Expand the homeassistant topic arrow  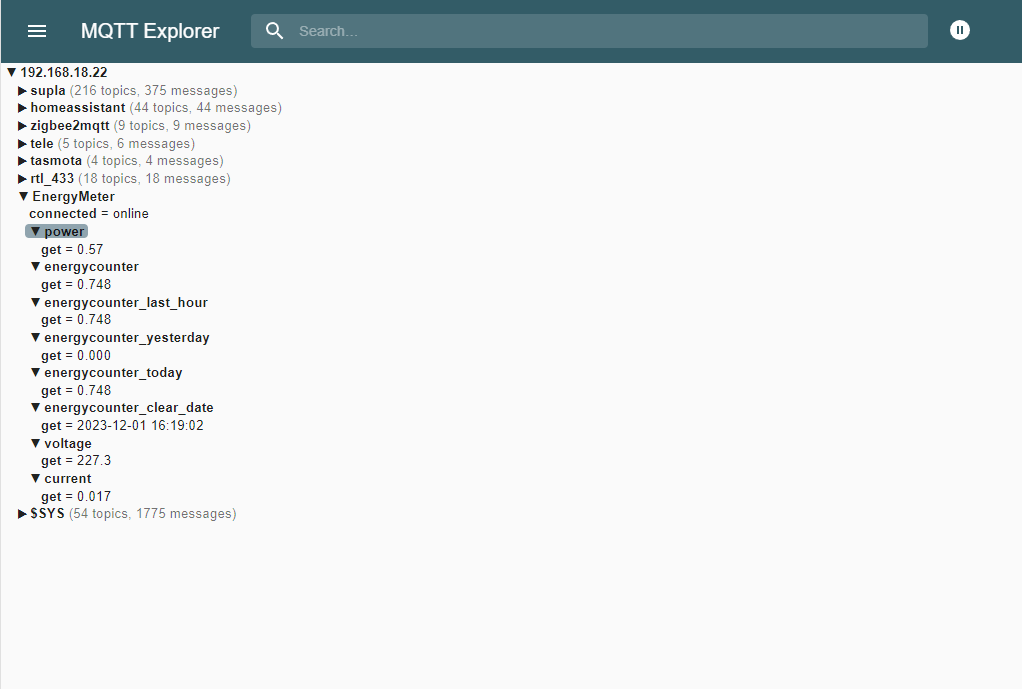(22, 108)
